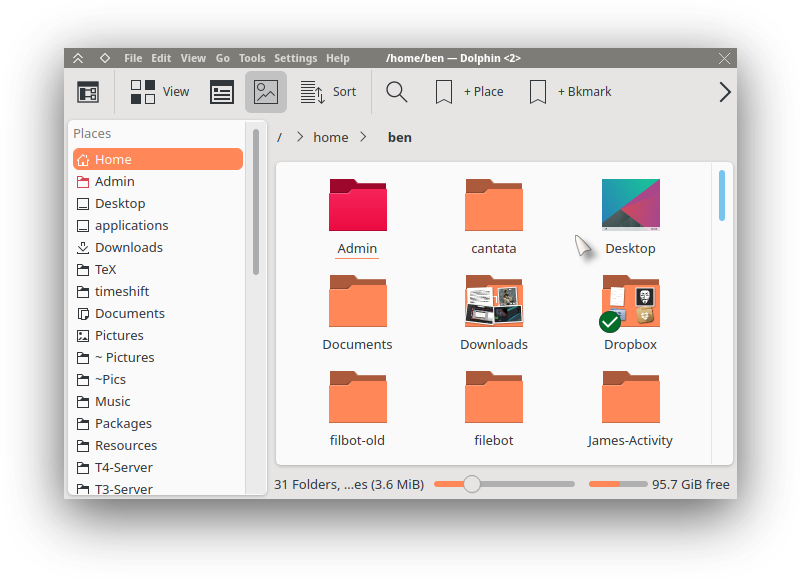Click the Desktop folder thumbnail

click(630, 205)
